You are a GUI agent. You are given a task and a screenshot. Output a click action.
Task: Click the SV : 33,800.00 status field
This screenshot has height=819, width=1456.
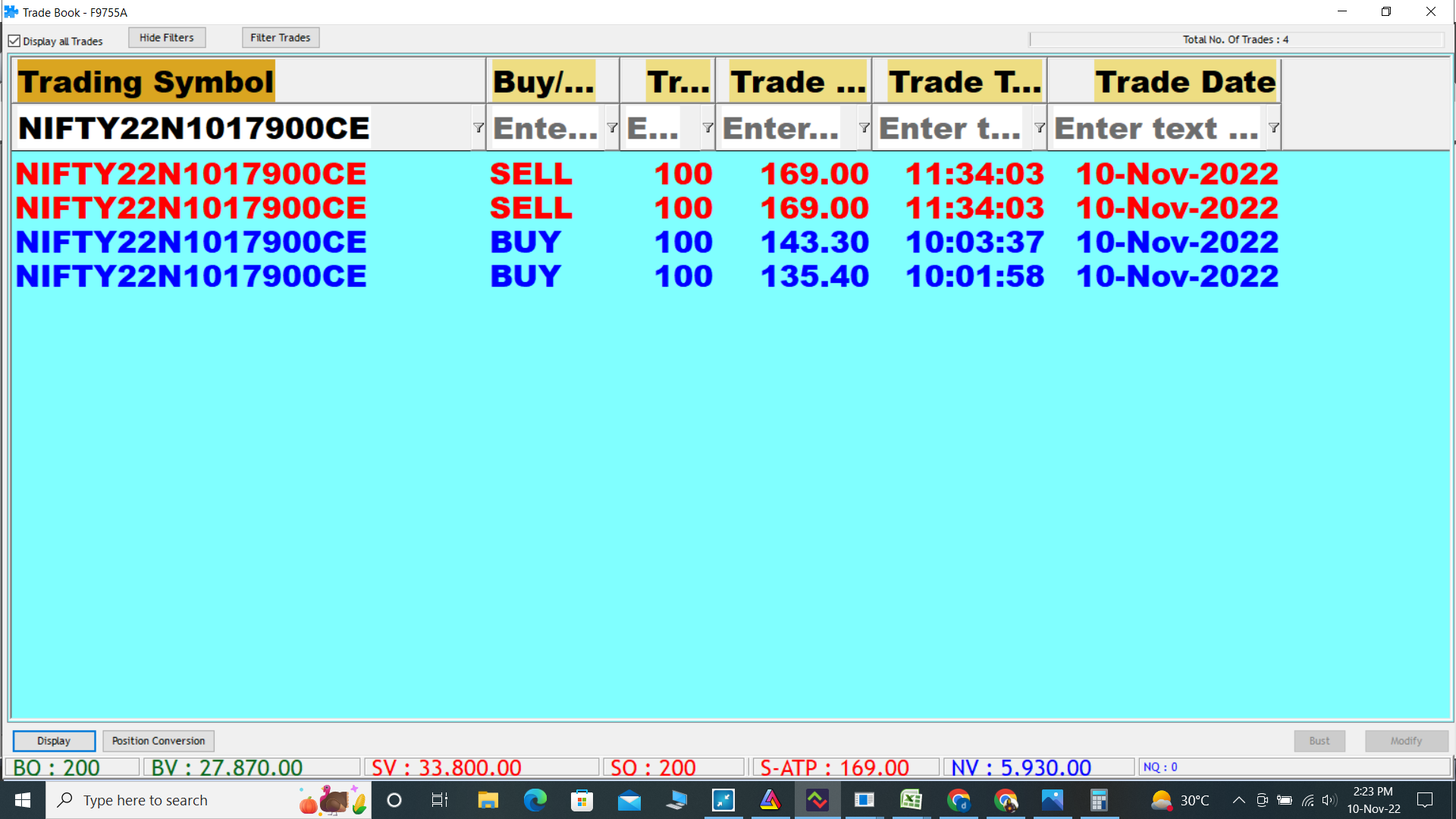(x=482, y=767)
